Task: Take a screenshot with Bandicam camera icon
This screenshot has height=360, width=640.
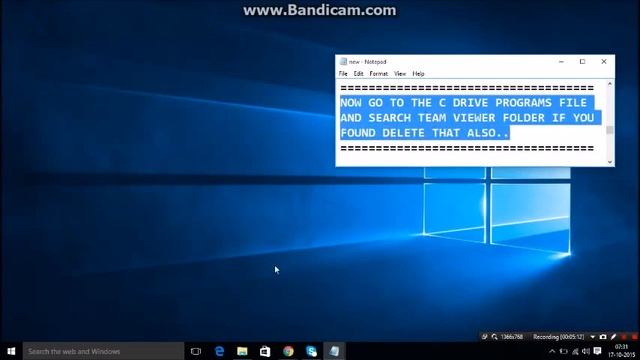Action: point(603,337)
